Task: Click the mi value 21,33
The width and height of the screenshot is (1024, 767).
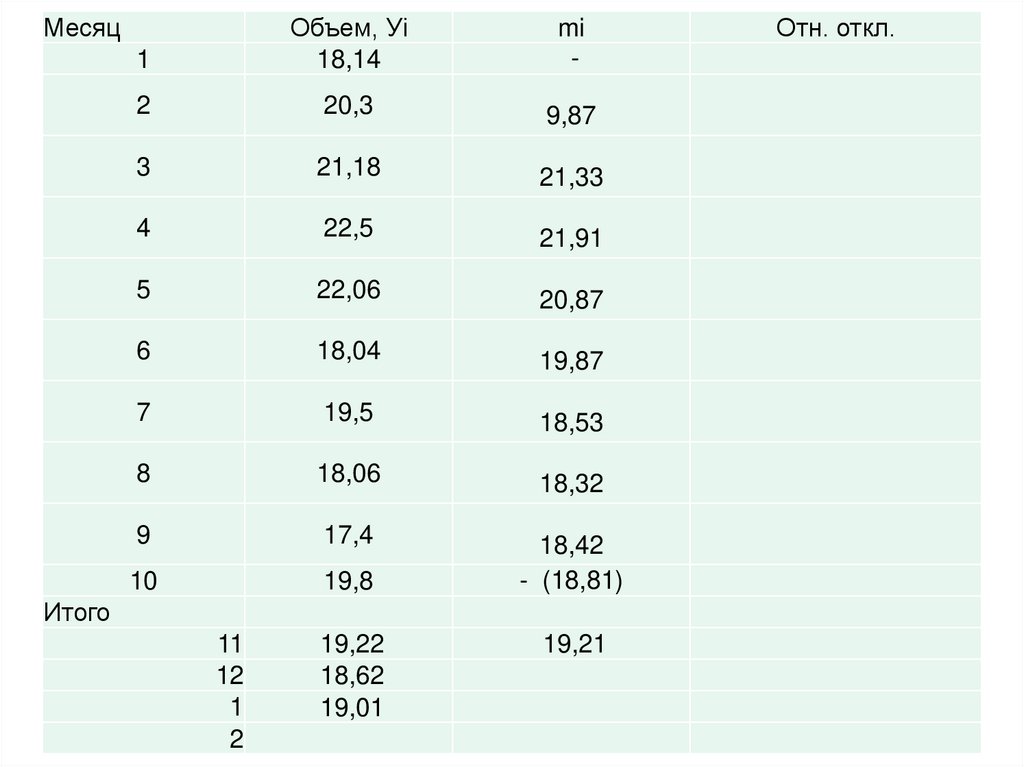Action: pyautogui.click(x=574, y=178)
